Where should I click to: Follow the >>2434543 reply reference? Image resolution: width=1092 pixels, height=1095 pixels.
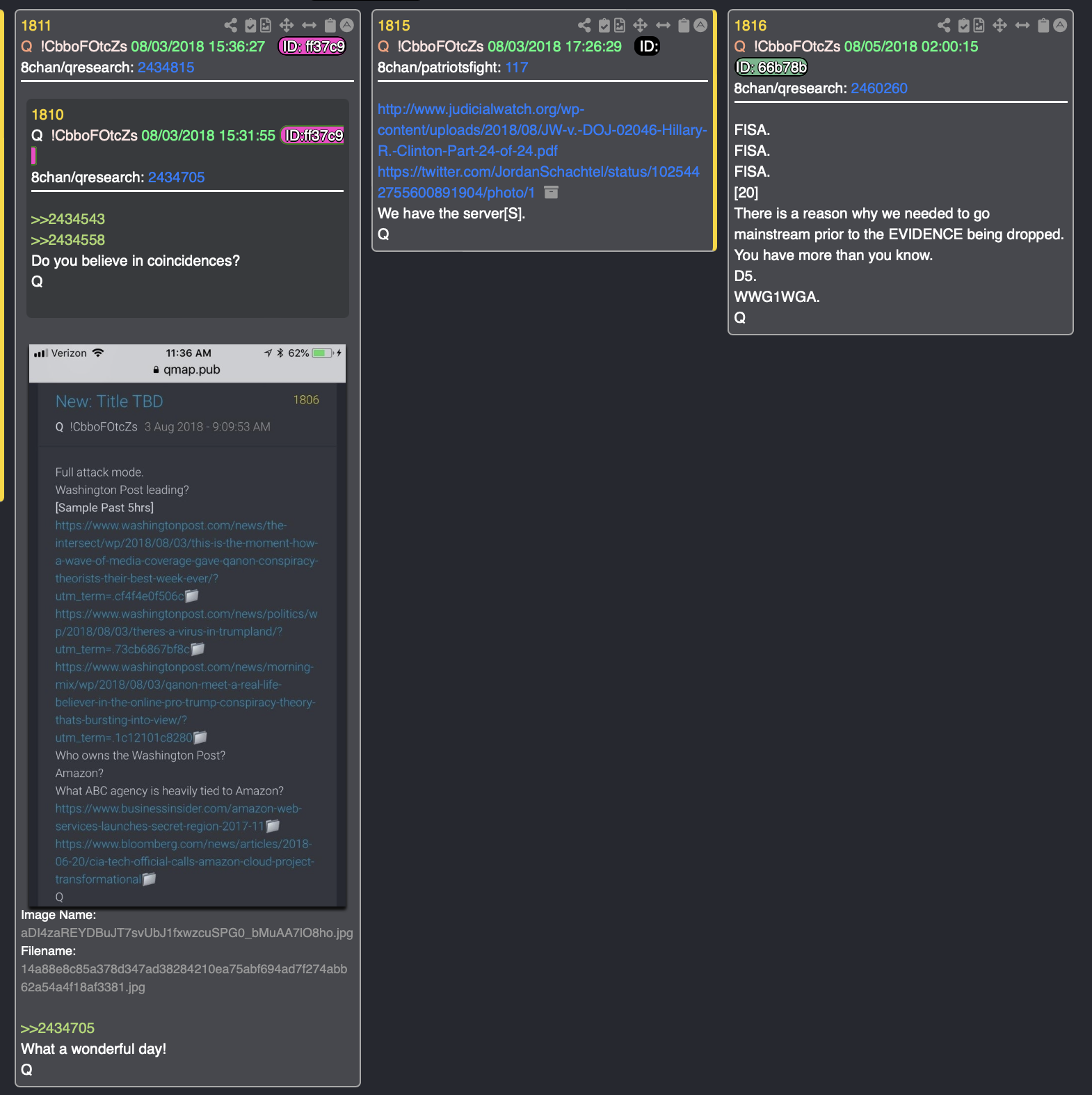click(x=68, y=219)
